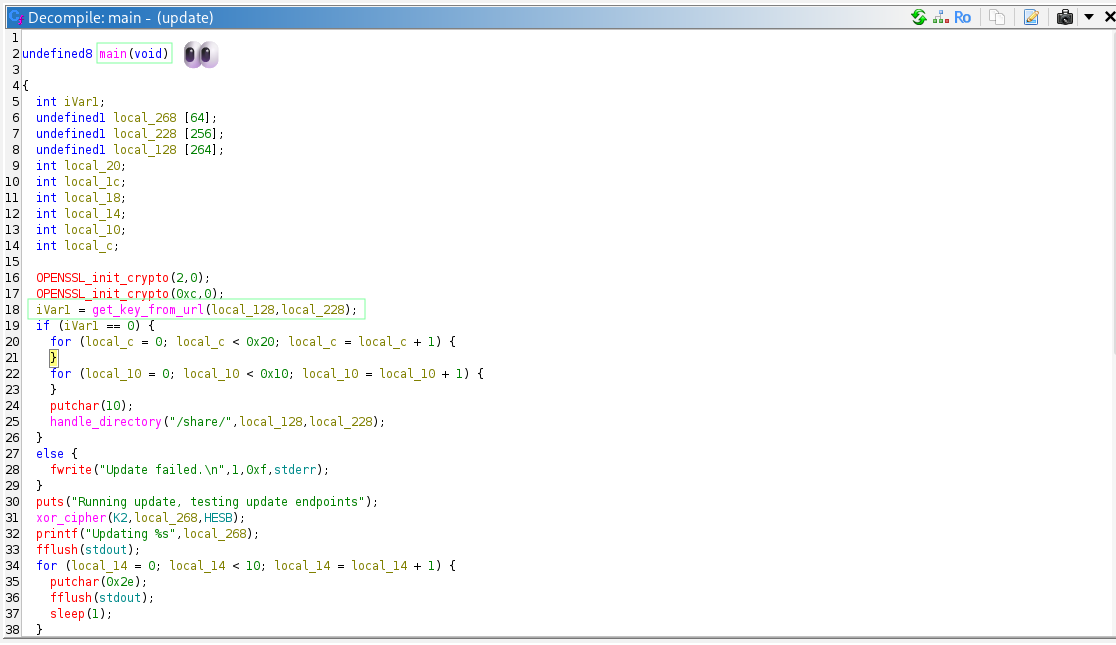The height and width of the screenshot is (645, 1116).
Task: Toggle the blue Ro read-only indicator
Action: (x=962, y=17)
